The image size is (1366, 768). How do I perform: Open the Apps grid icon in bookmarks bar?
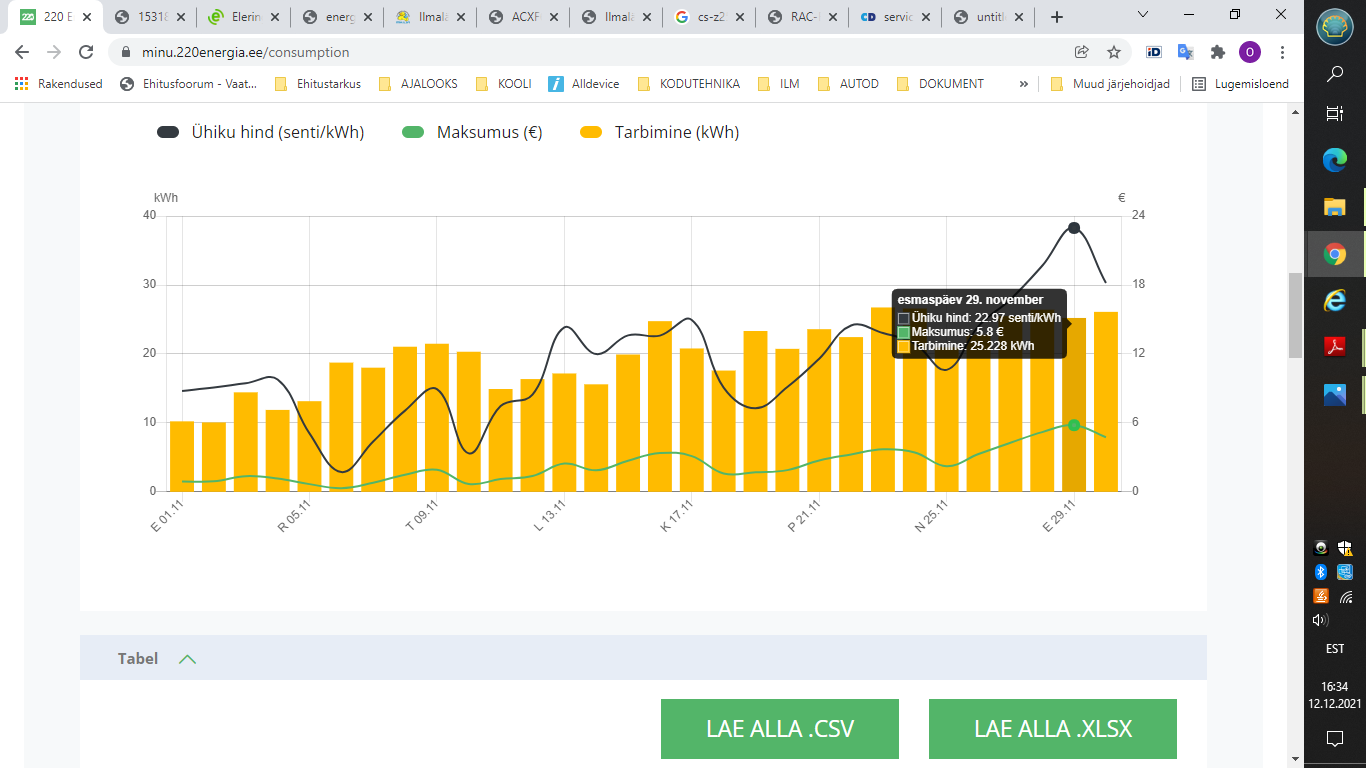point(21,84)
